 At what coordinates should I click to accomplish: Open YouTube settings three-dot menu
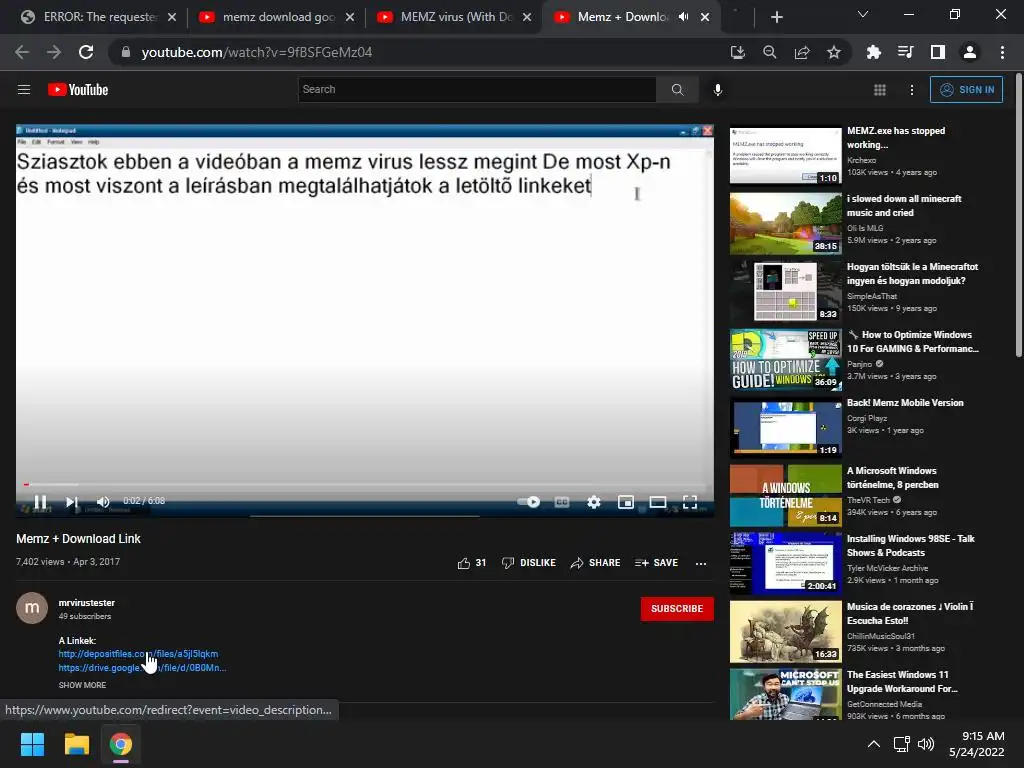(912, 89)
